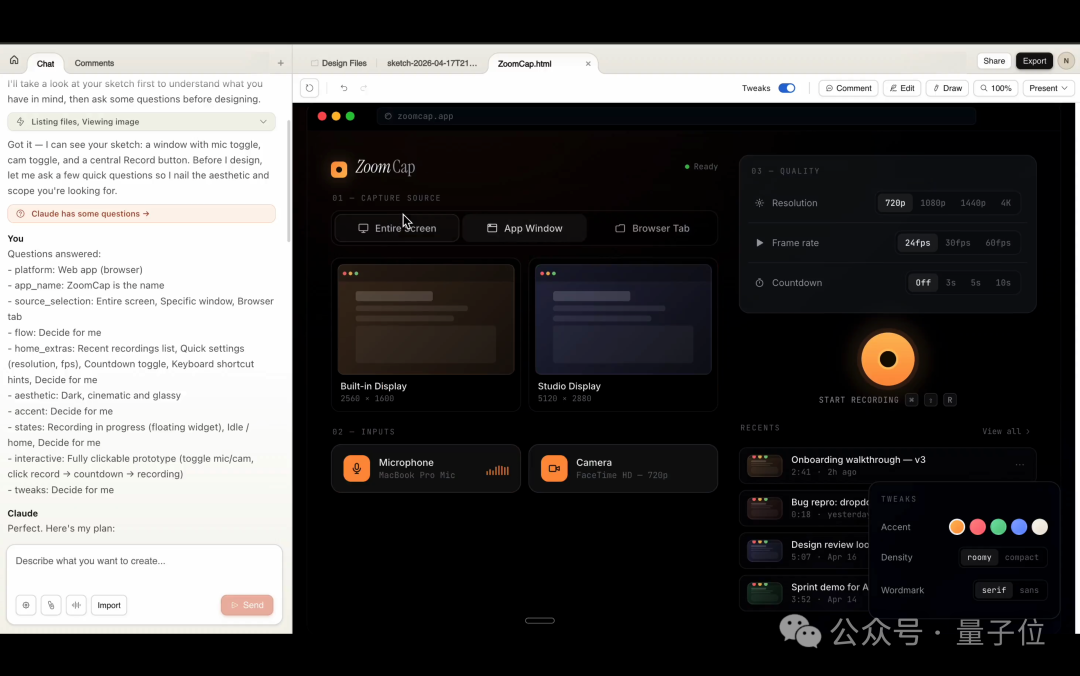
Task: Click the home icon in the chat panel
Action: 14,61
